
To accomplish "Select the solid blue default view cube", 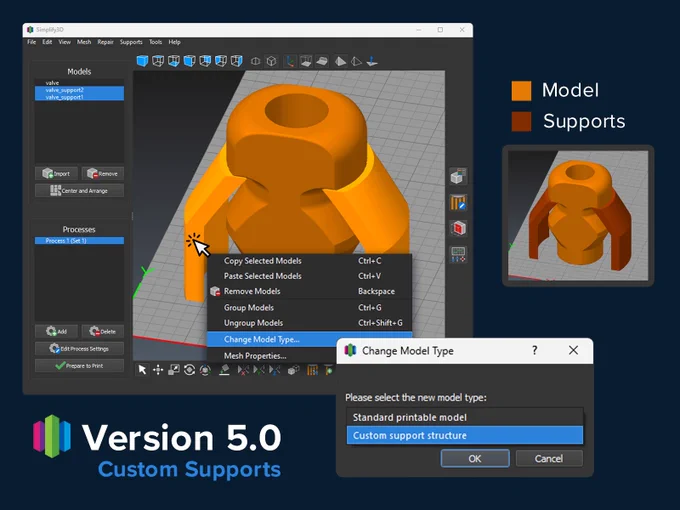I will [142, 61].
